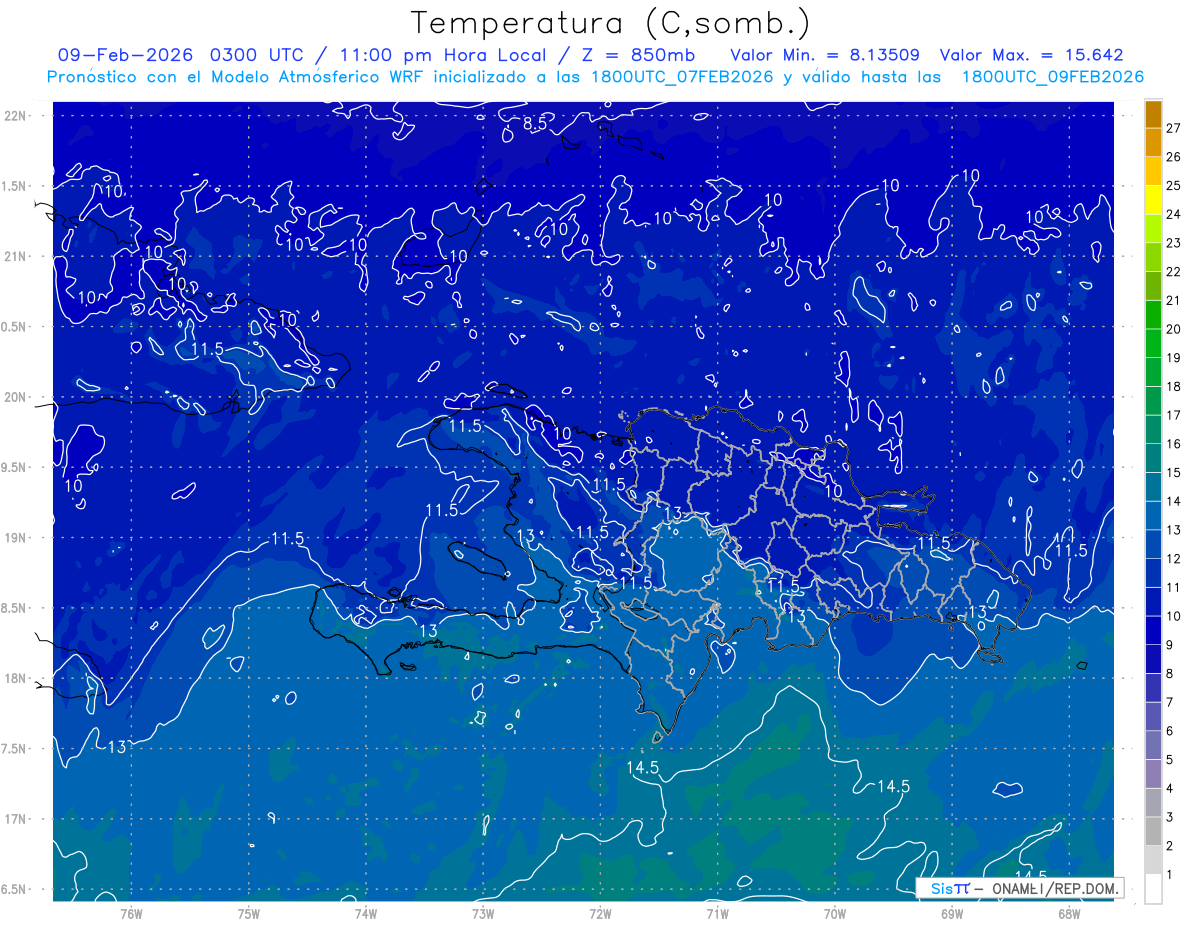This screenshot has width=1200, height=927.
Task: Click the value 5 on the color scale
Action: 1171,760
